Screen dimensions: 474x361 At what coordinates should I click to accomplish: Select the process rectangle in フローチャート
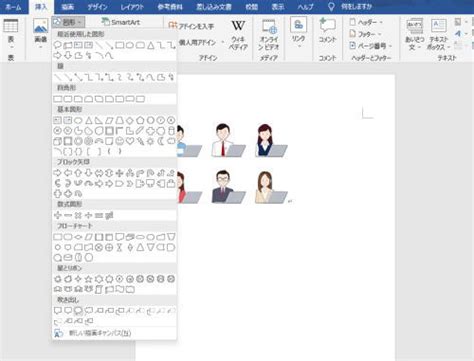[x=57, y=237]
